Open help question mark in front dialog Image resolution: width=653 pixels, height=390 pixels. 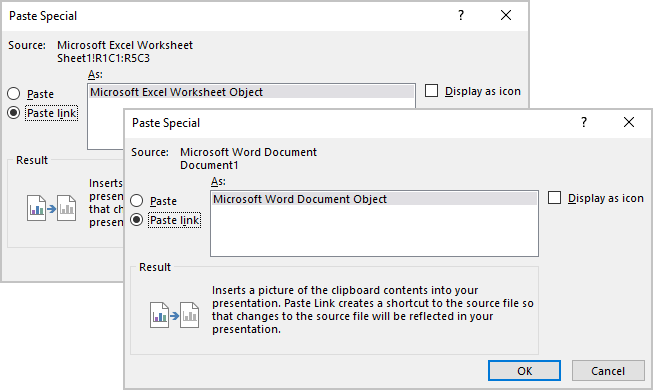point(584,122)
